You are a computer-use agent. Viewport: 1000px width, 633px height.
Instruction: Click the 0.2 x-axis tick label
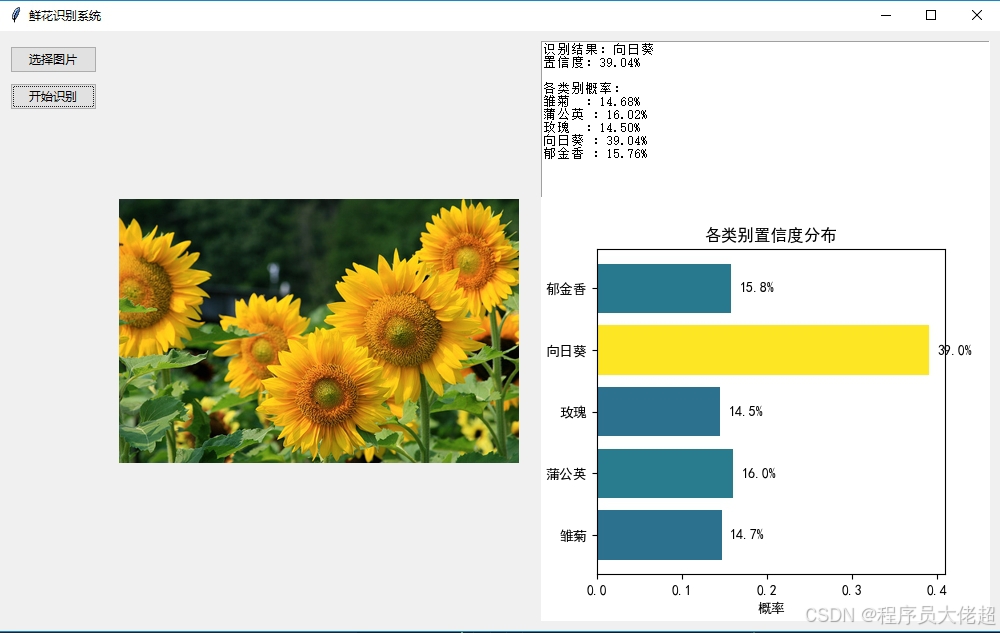767,590
